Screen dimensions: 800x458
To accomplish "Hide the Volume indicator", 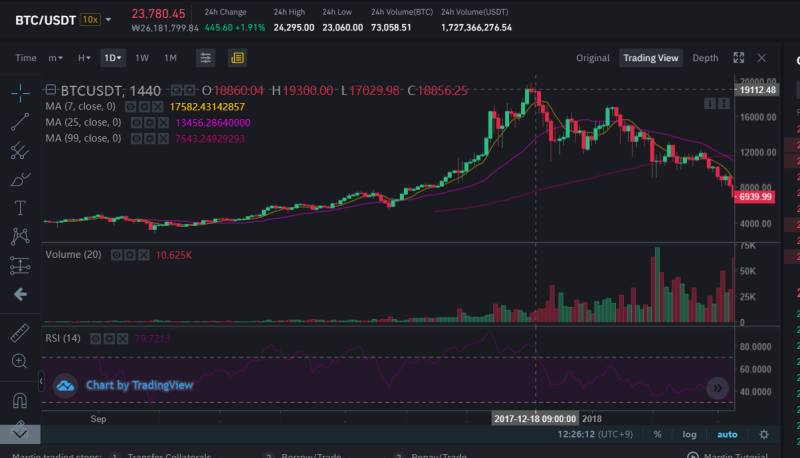I will pos(116,255).
